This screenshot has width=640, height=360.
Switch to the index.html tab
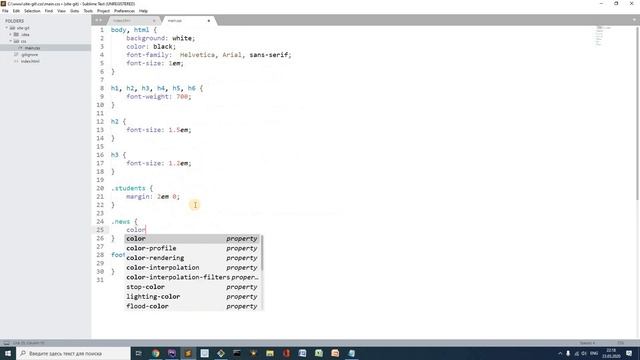(133, 20)
